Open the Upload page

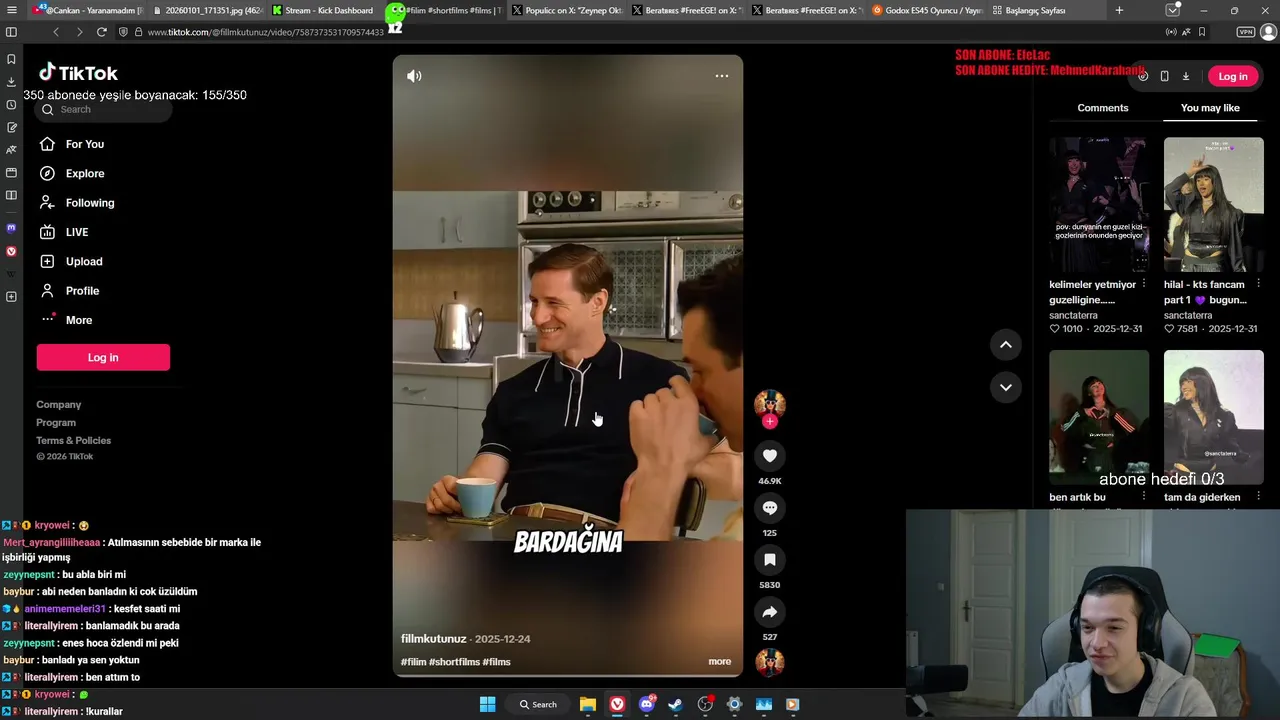tap(83, 261)
